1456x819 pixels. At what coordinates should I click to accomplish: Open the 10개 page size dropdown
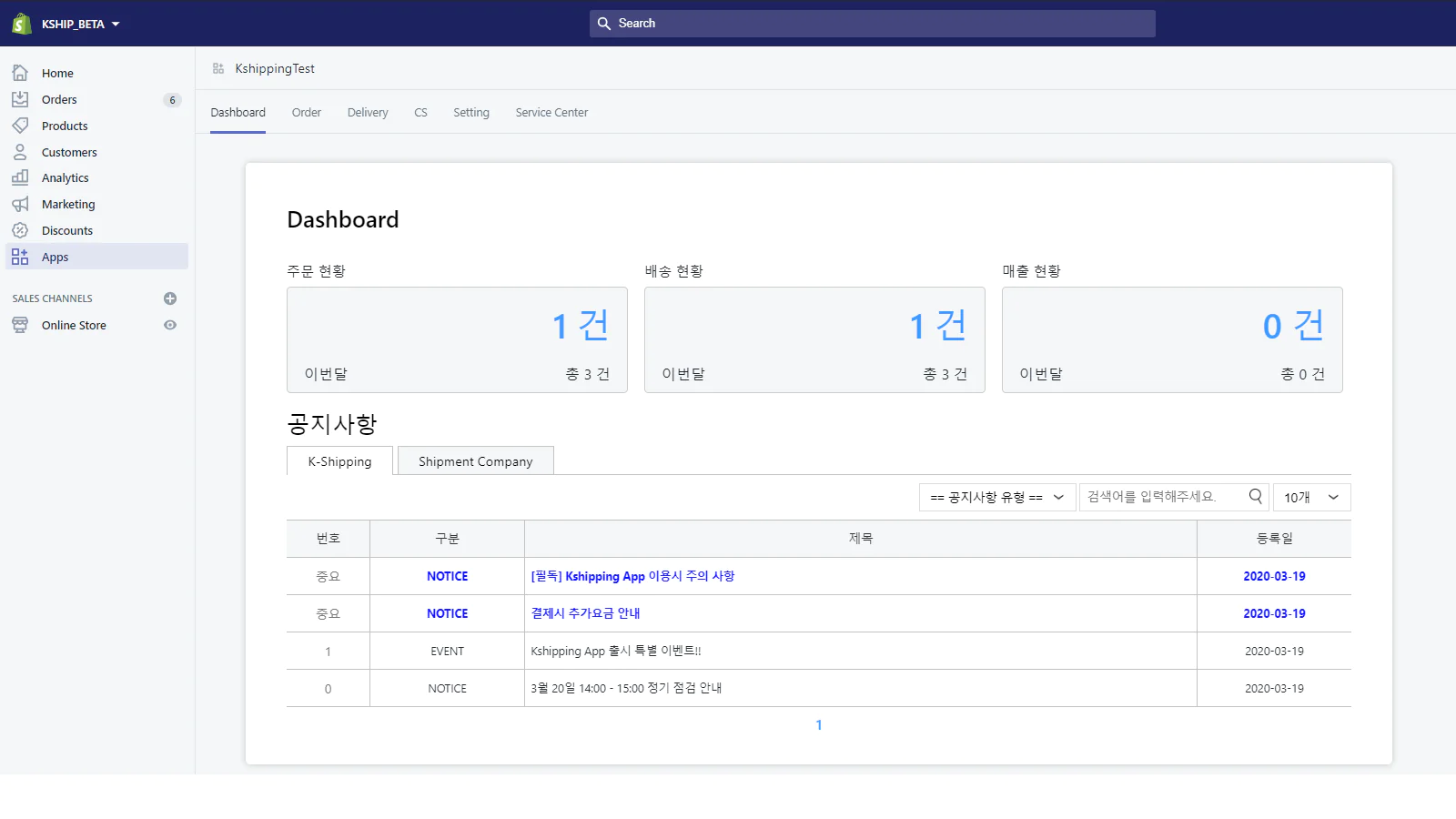(x=1310, y=497)
